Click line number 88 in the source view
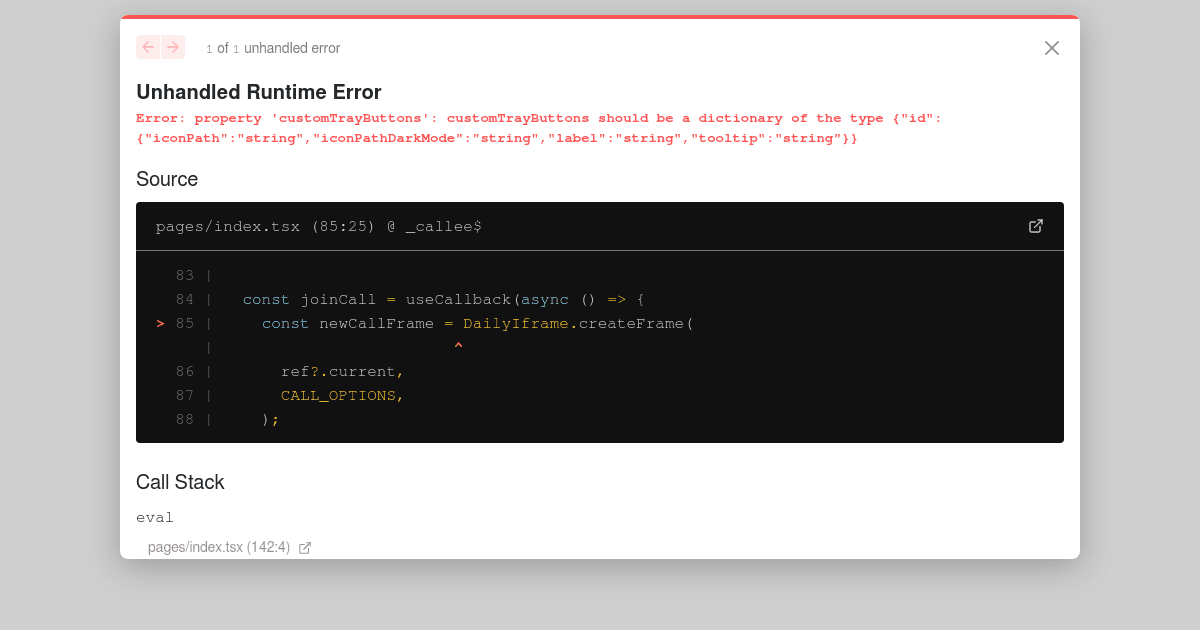Screen dimensions: 1200x630 point(185,419)
